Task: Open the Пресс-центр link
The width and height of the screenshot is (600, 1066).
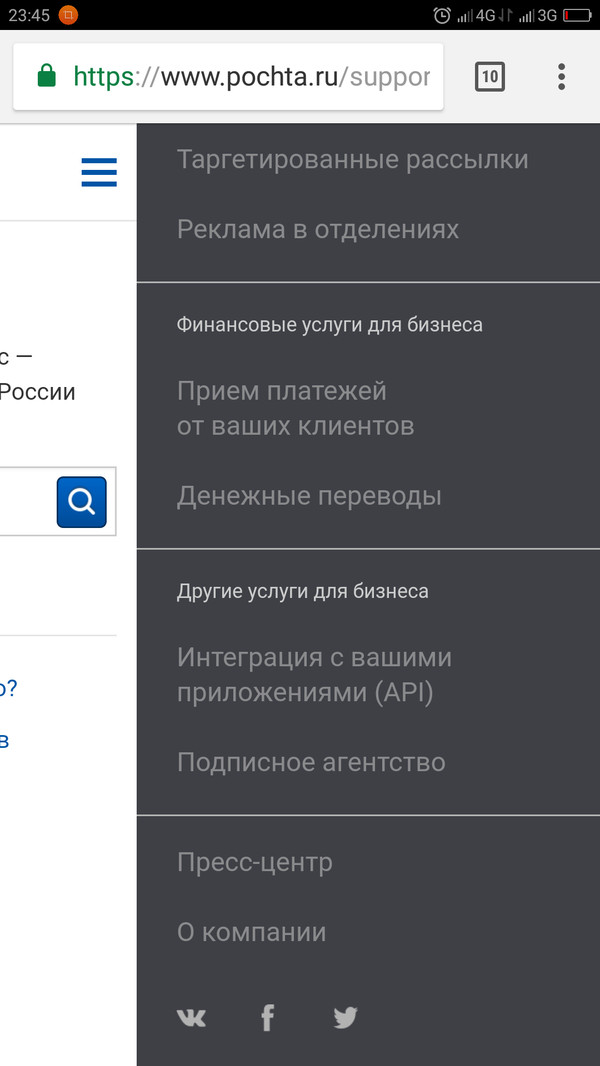Action: coord(255,862)
